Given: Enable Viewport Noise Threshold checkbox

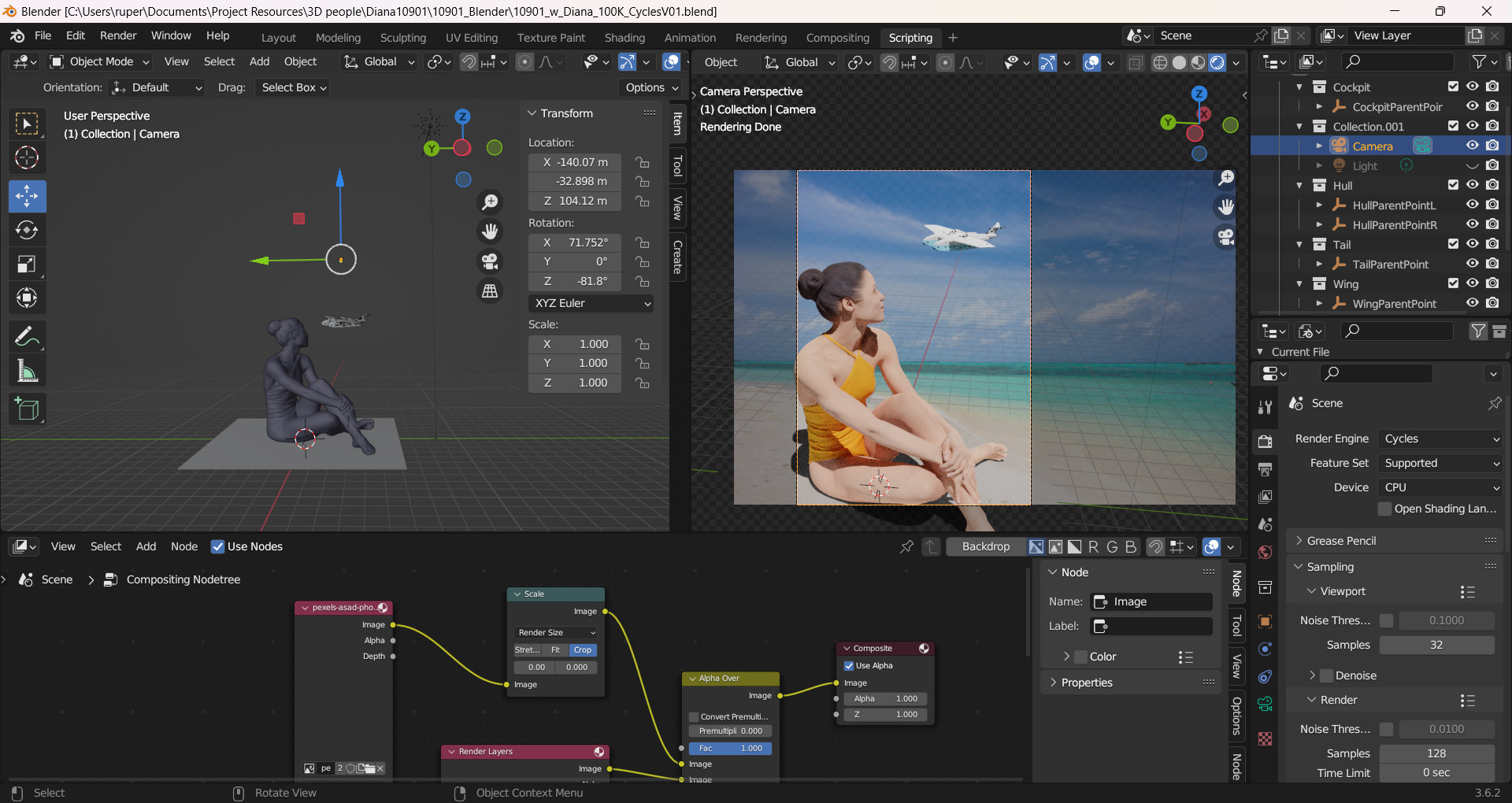Looking at the screenshot, I should pos(1387,621).
